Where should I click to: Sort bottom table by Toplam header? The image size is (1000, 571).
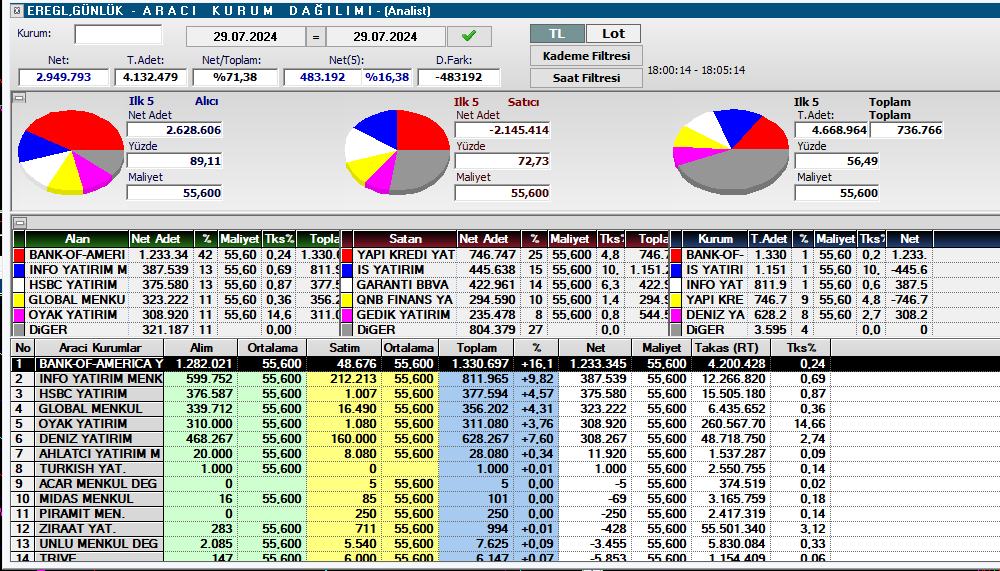[476, 348]
